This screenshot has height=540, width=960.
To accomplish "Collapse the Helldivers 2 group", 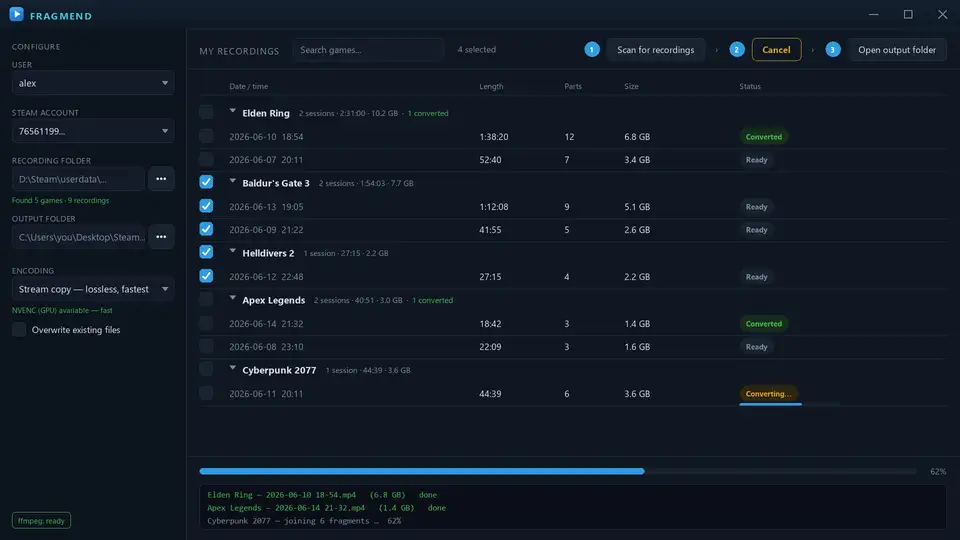I will click(233, 251).
